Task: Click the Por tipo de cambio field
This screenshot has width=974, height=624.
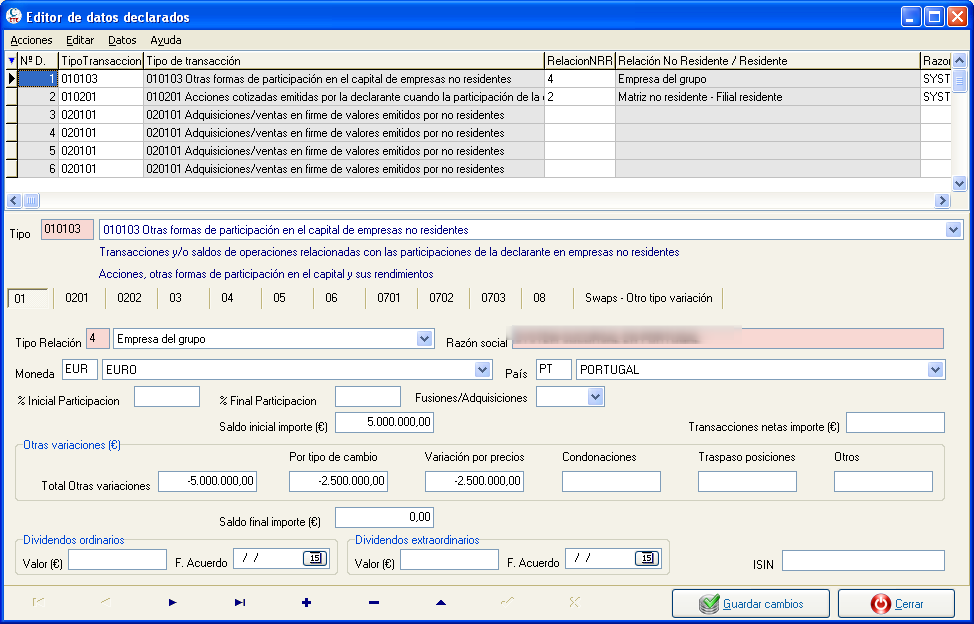Action: (339, 481)
